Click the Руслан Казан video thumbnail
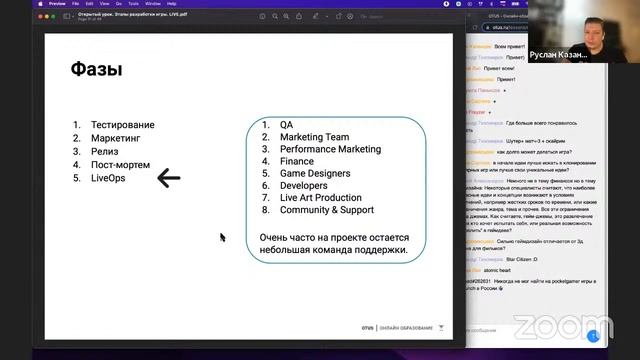 [x=584, y=31]
